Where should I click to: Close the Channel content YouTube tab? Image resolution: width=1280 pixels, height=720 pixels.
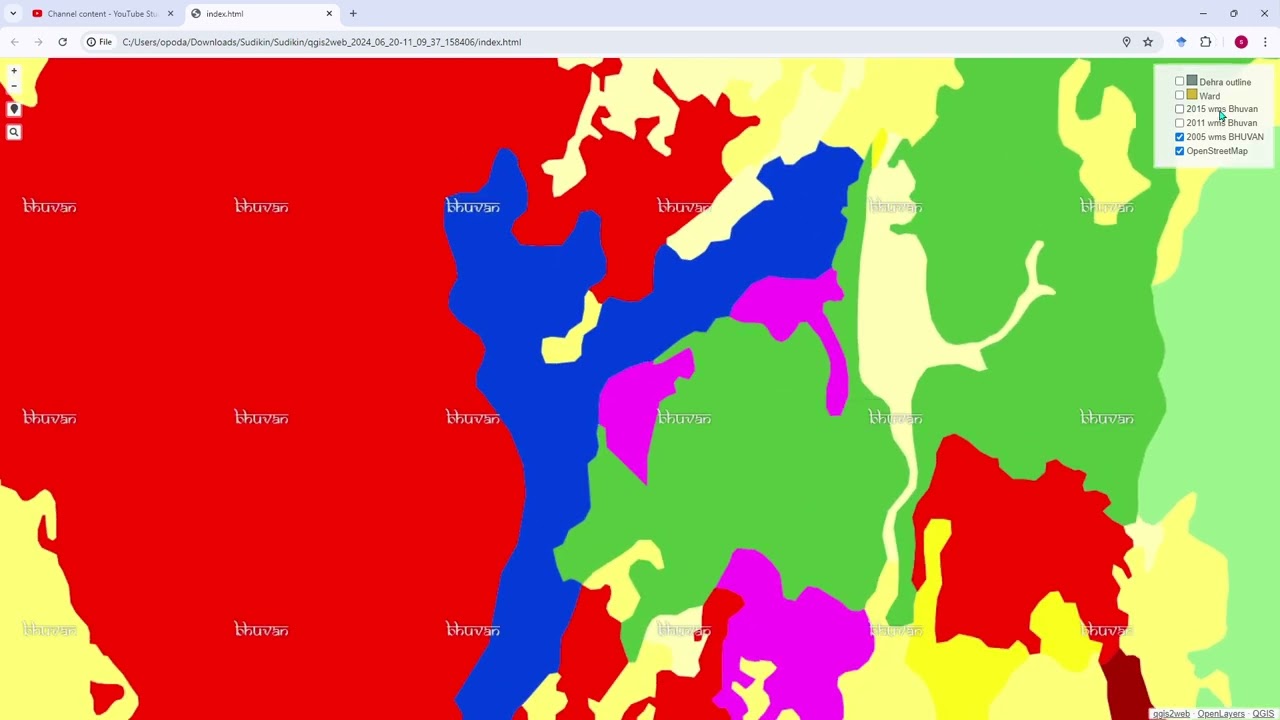pyautogui.click(x=170, y=14)
